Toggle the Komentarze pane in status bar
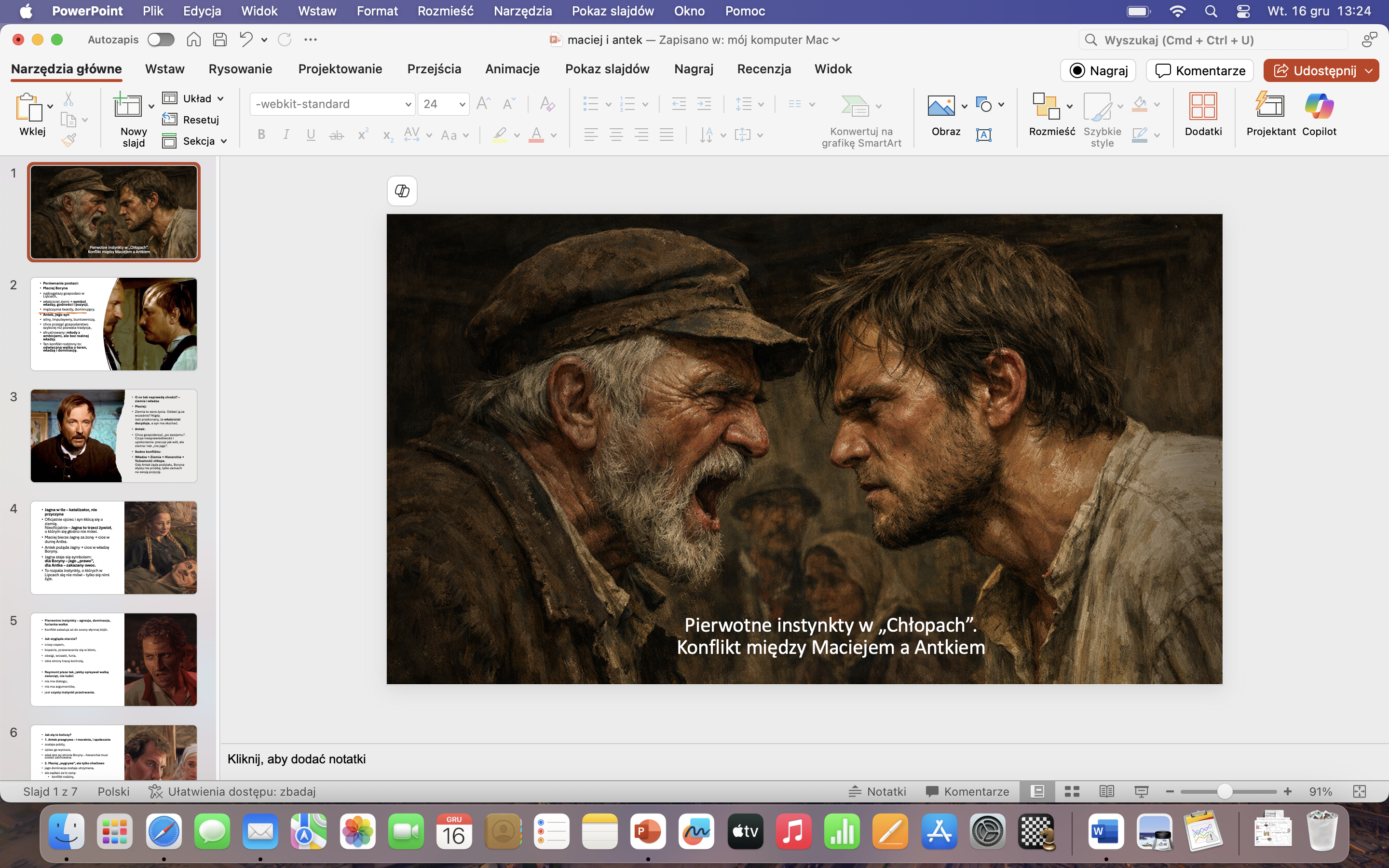This screenshot has height=868, width=1389. pyautogui.click(x=967, y=792)
